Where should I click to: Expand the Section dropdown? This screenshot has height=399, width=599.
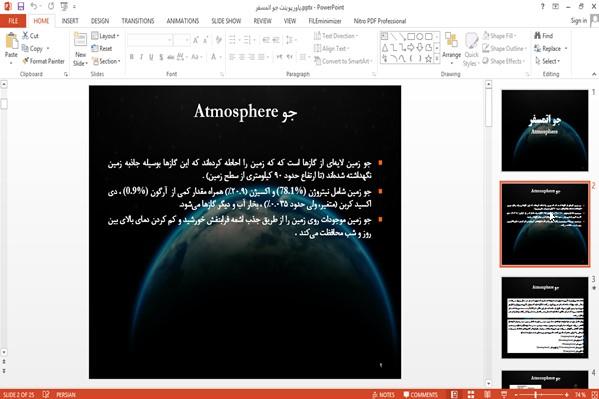[x=106, y=61]
